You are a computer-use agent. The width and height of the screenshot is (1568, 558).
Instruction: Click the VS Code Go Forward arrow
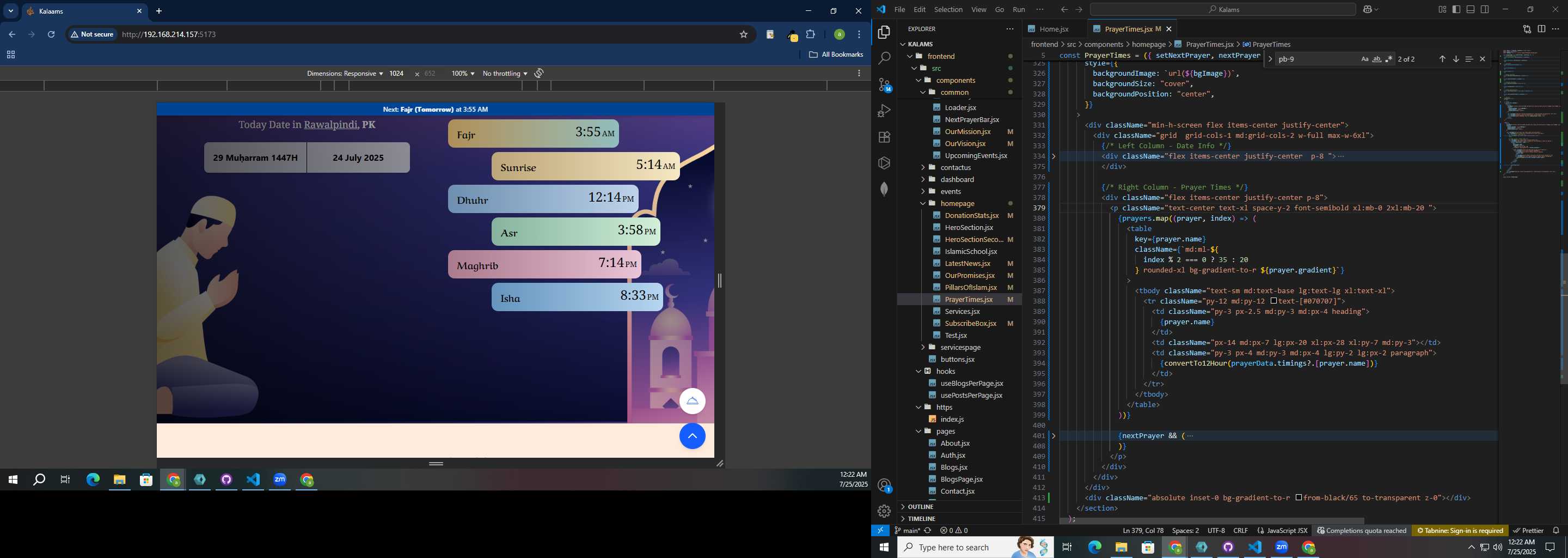[x=1079, y=9]
